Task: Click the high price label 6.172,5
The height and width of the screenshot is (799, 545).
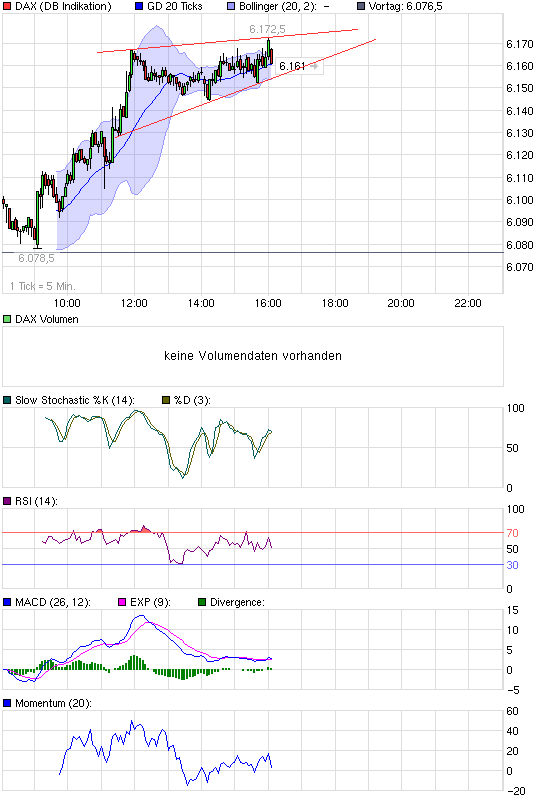Action: (x=267, y=30)
